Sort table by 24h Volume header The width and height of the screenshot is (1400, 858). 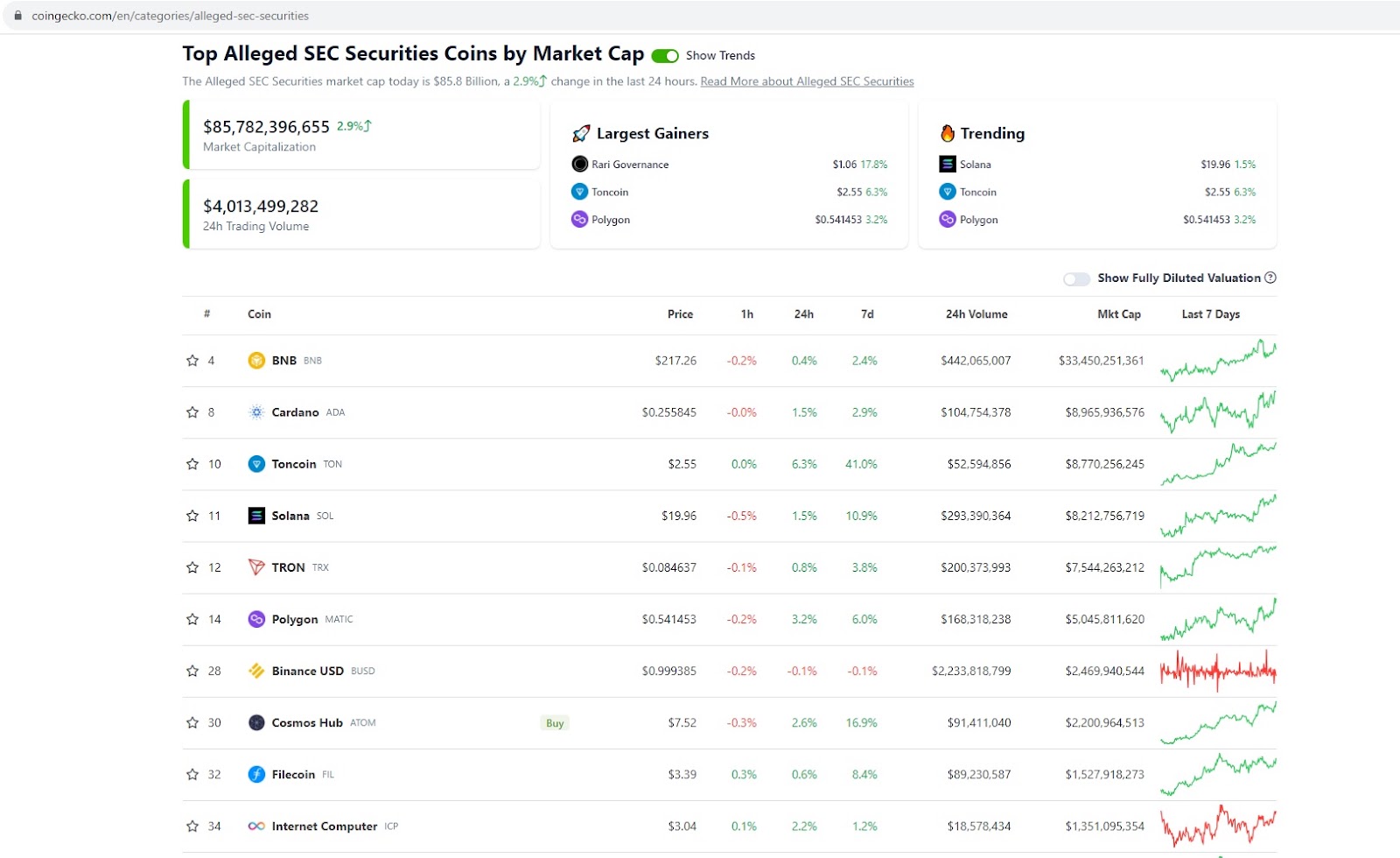pyautogui.click(x=976, y=314)
